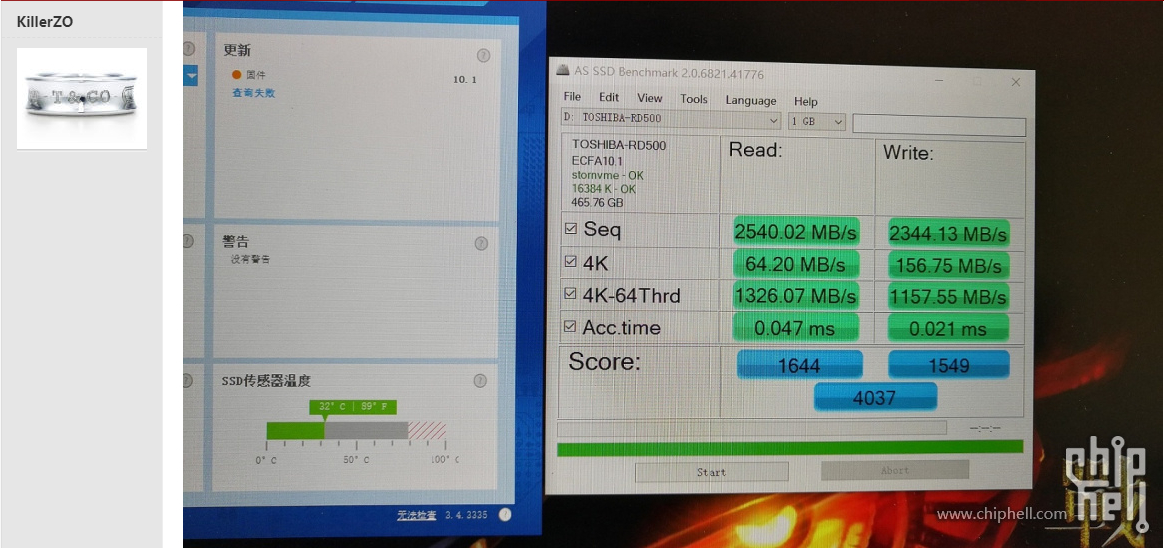1164x548 pixels.
Task: Uncheck the Seq test checkbox
Action: coord(570,229)
